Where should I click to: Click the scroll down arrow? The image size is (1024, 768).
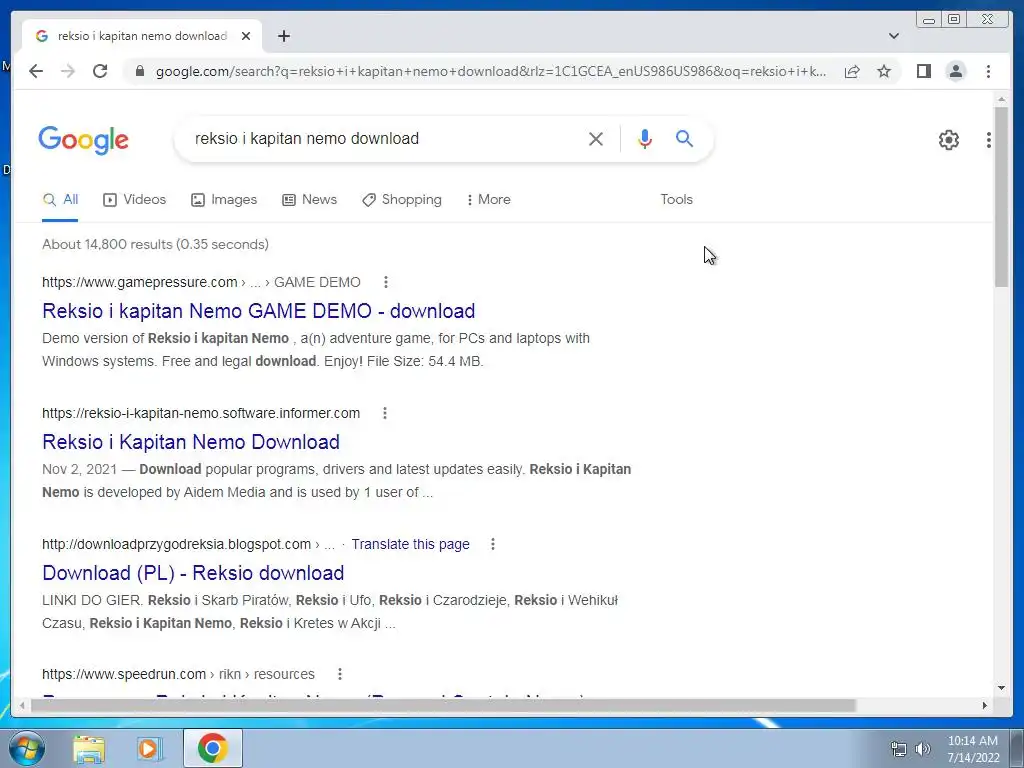point(1001,688)
